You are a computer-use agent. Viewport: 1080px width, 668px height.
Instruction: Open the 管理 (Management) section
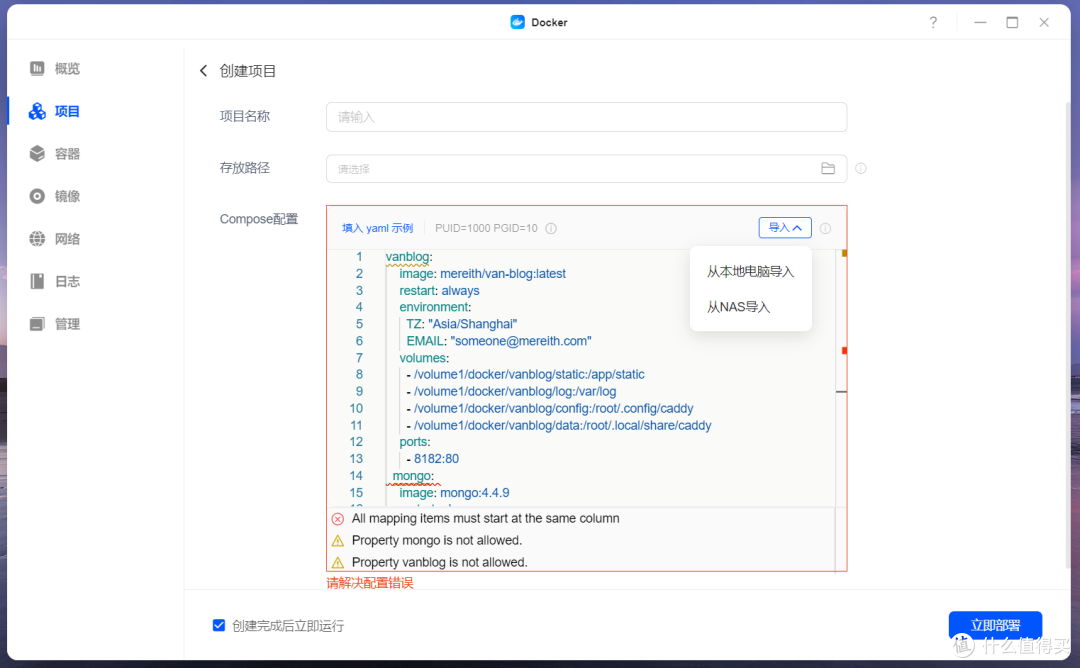click(x=55, y=323)
